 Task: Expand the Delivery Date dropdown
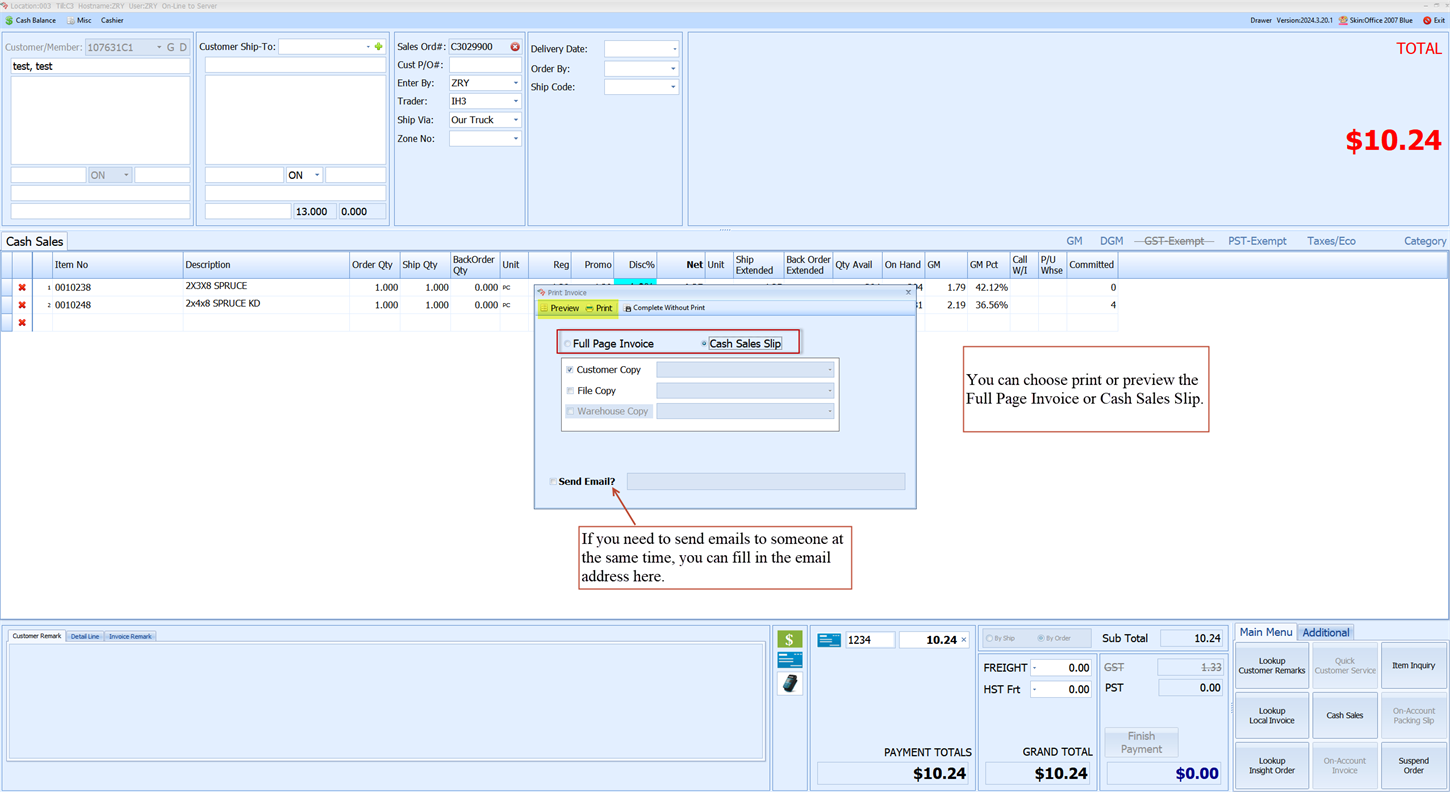point(673,48)
